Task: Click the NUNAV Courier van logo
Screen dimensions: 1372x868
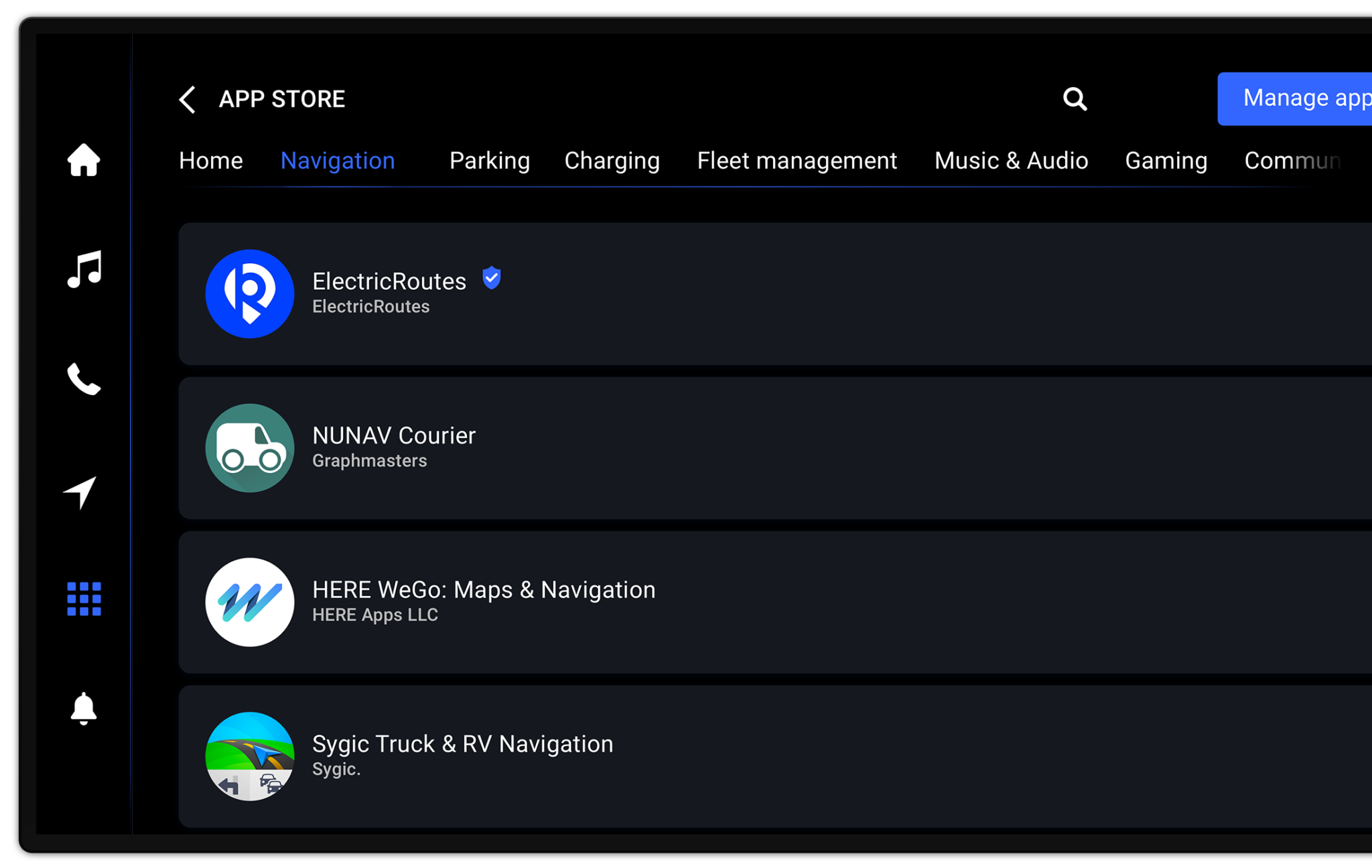Action: [250, 448]
